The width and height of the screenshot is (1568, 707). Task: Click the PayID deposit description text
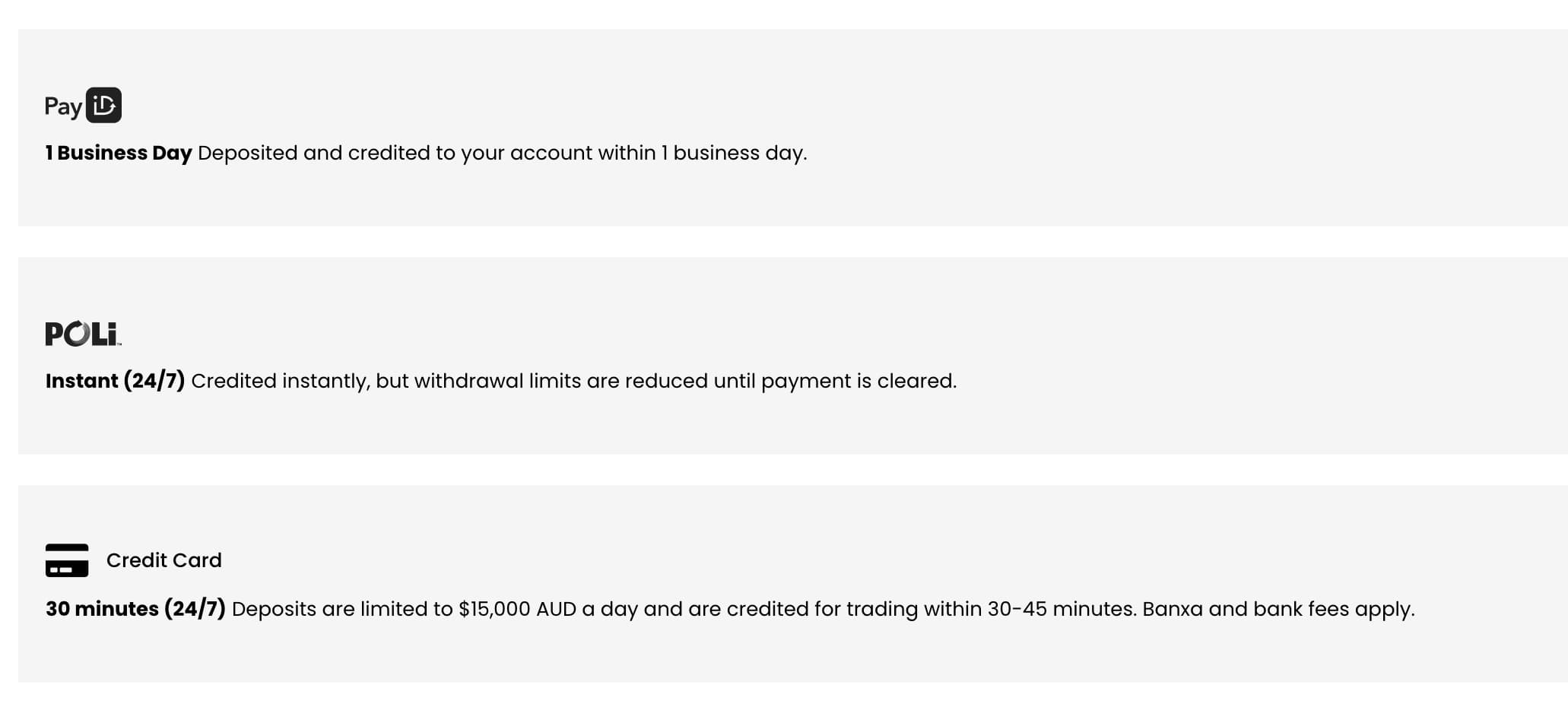click(502, 153)
